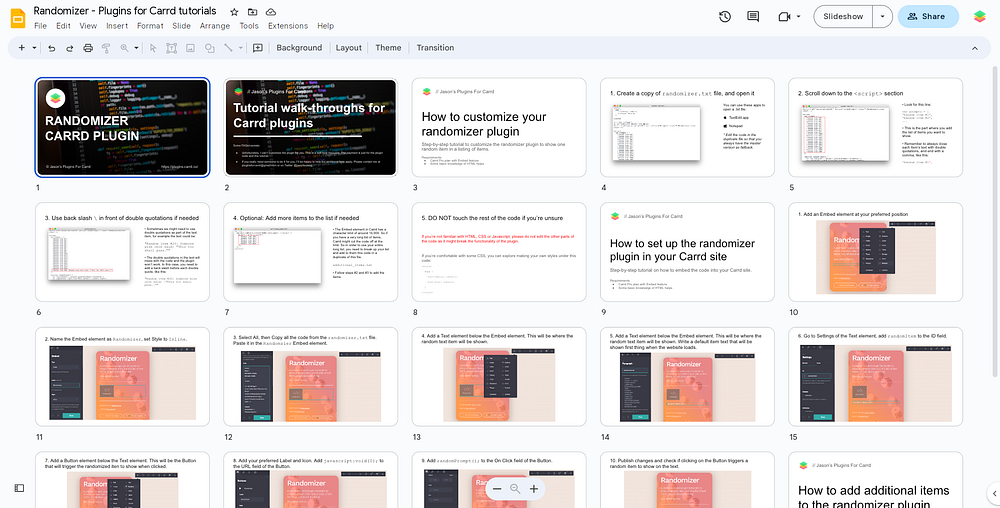Redo the last action
The height and width of the screenshot is (508, 1000).
pos(70,48)
